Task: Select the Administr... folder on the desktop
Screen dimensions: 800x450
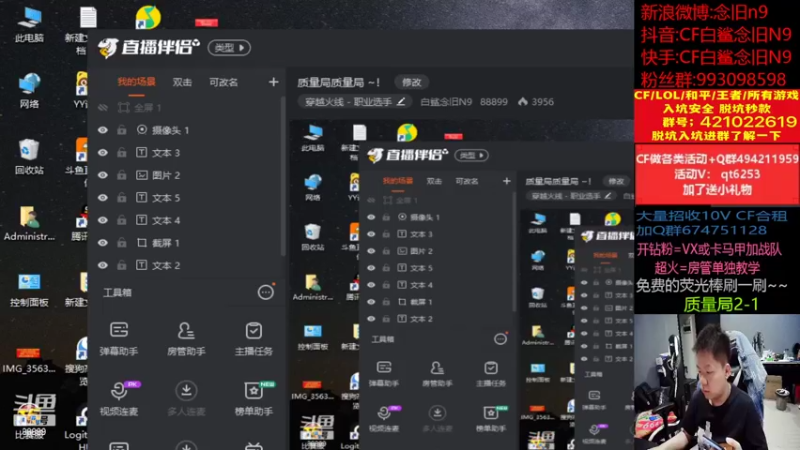Action: (29, 223)
